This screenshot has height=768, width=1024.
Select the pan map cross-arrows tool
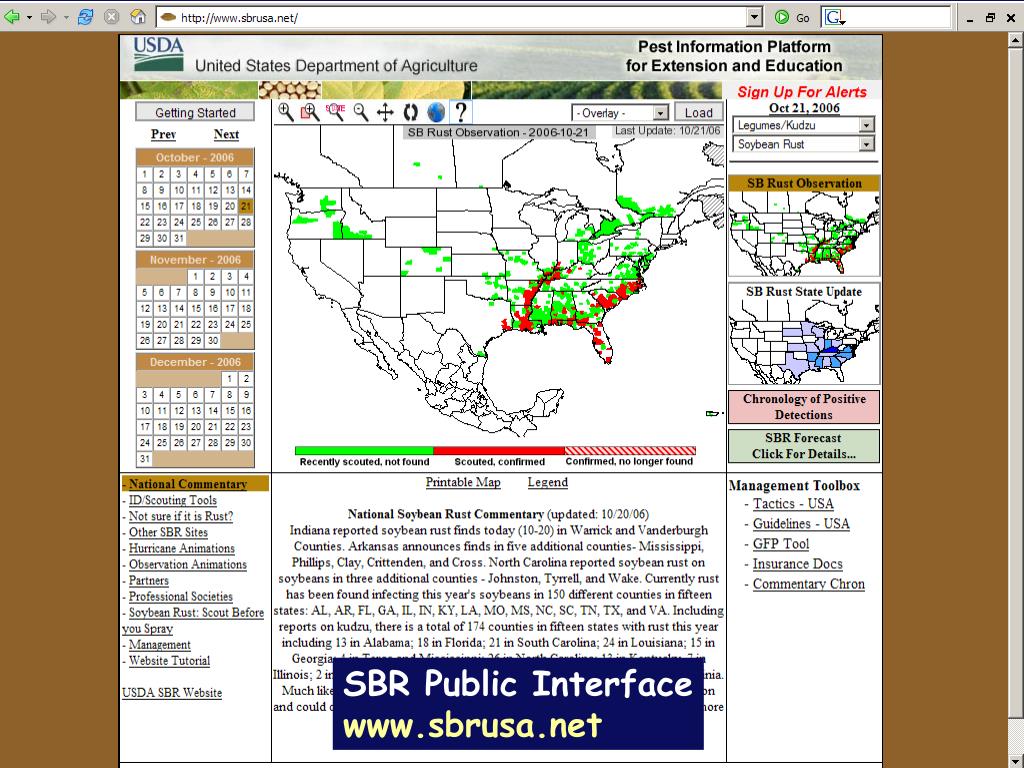[x=385, y=112]
